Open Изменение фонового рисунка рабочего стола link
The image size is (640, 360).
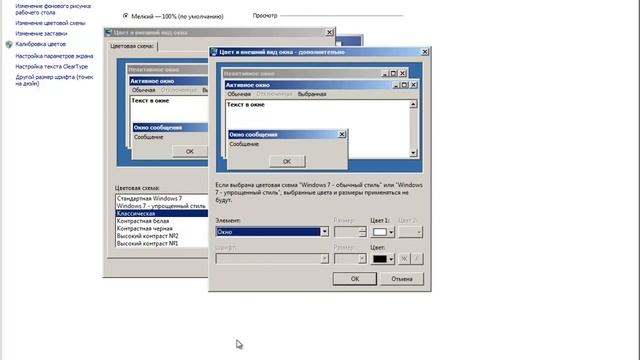(x=53, y=9)
